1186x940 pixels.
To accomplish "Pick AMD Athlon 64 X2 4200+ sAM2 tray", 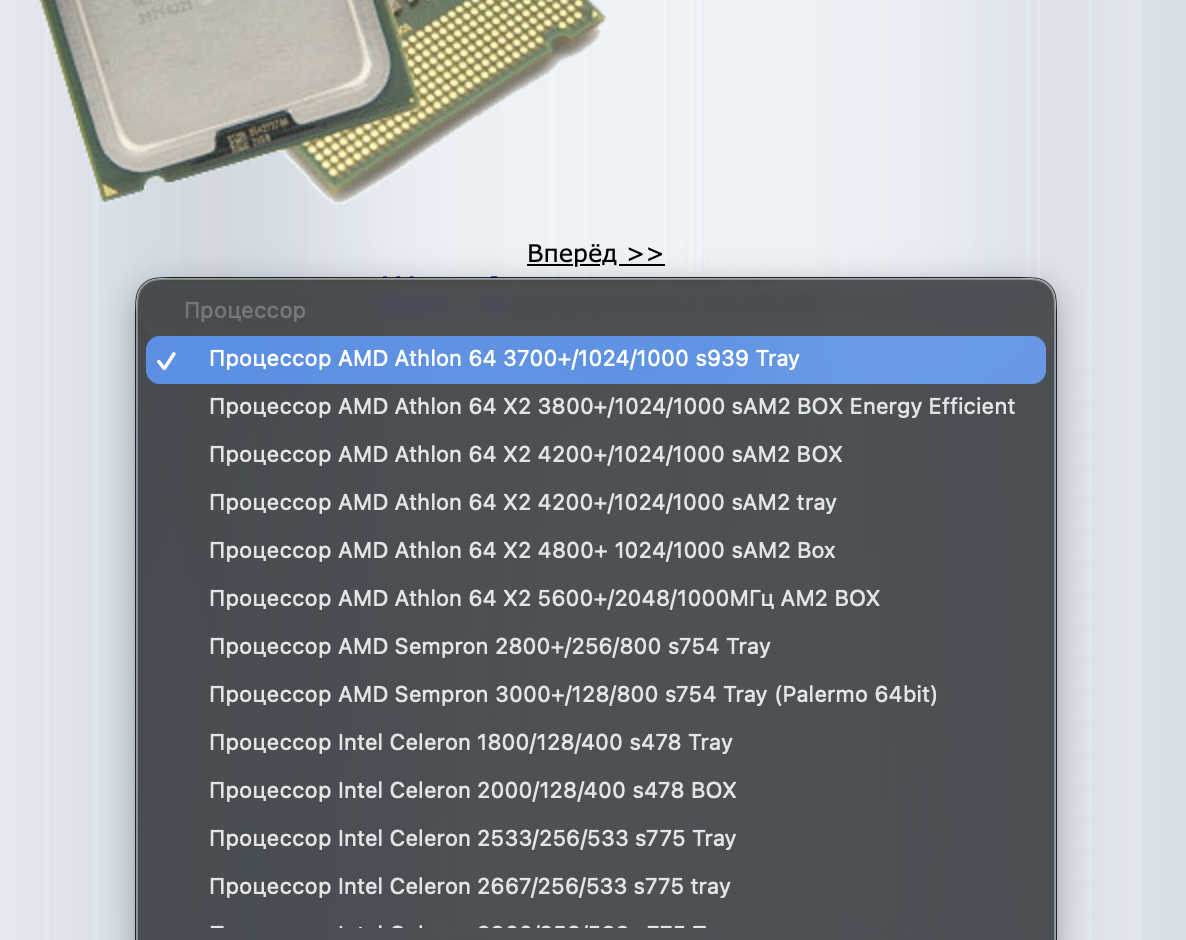I will (521, 502).
